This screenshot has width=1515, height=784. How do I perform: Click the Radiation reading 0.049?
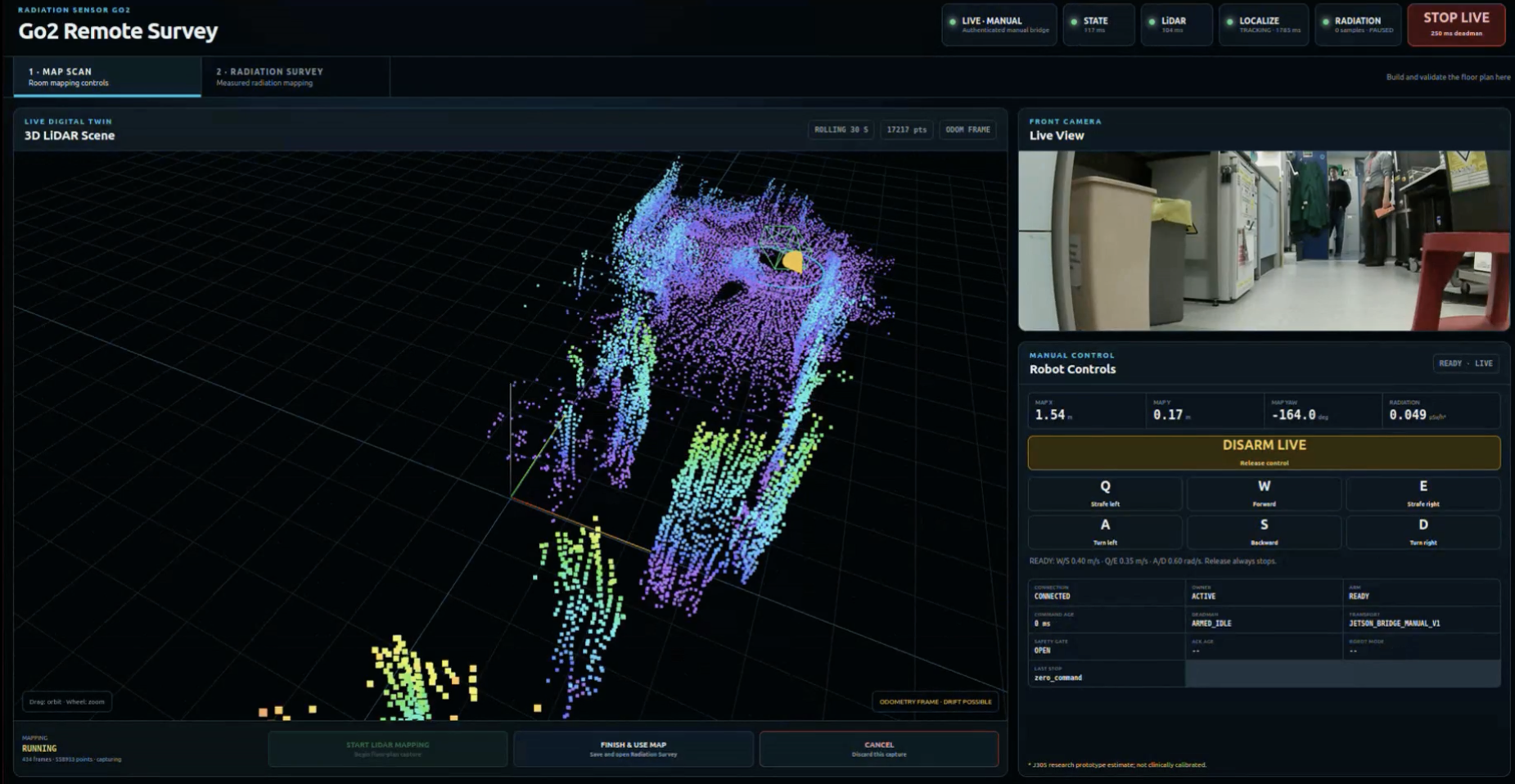1408,415
